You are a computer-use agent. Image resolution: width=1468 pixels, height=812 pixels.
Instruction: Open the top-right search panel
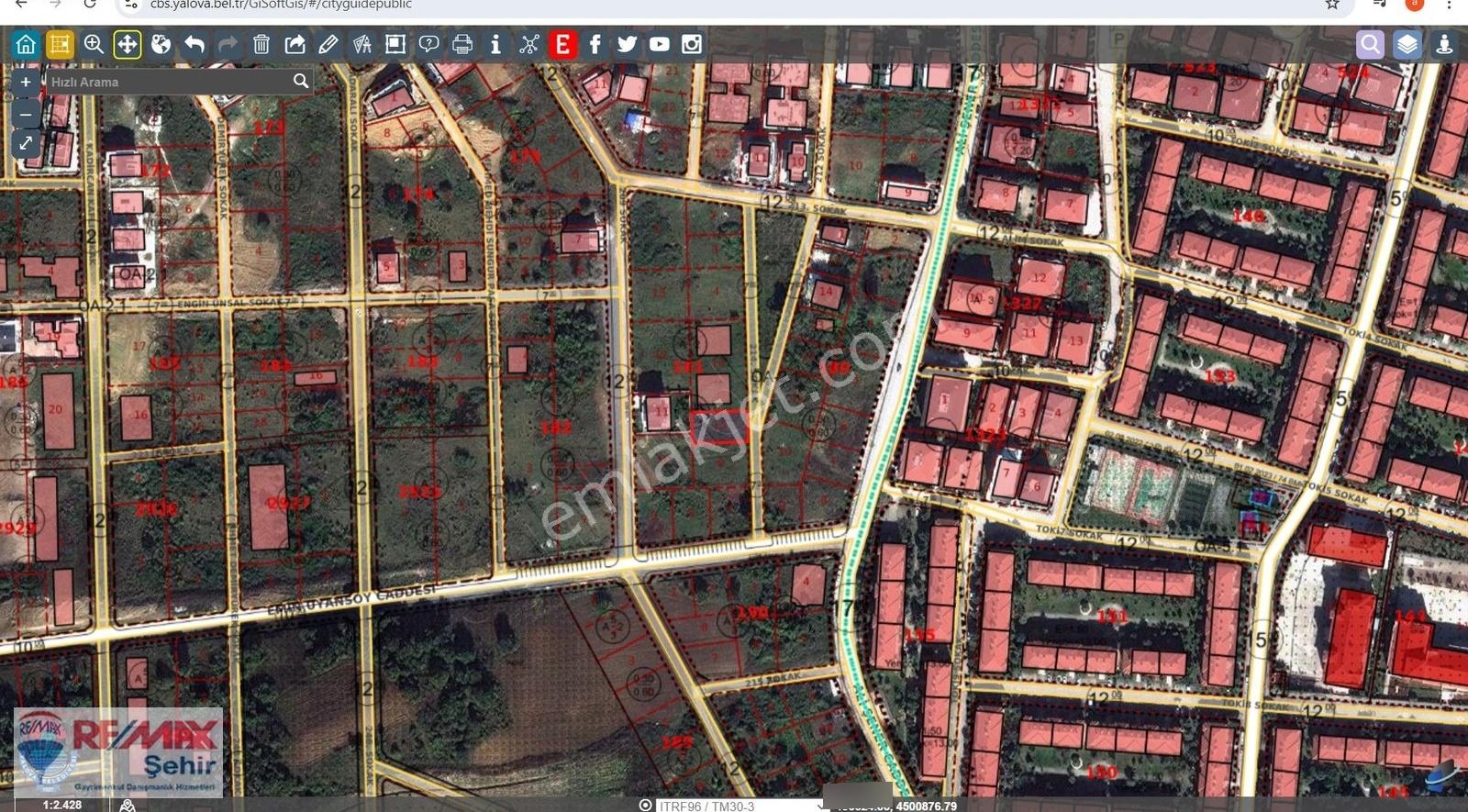pyautogui.click(x=1370, y=44)
